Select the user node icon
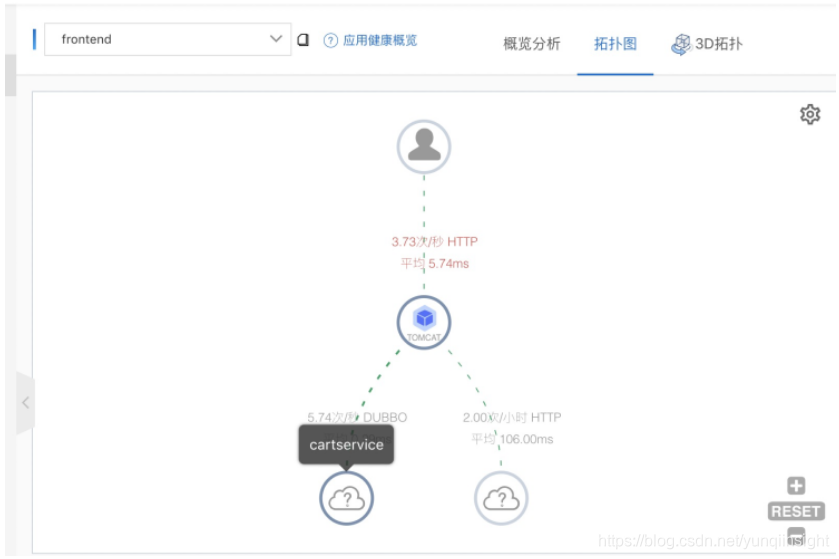Viewport: 839px width, 559px height. [424, 147]
